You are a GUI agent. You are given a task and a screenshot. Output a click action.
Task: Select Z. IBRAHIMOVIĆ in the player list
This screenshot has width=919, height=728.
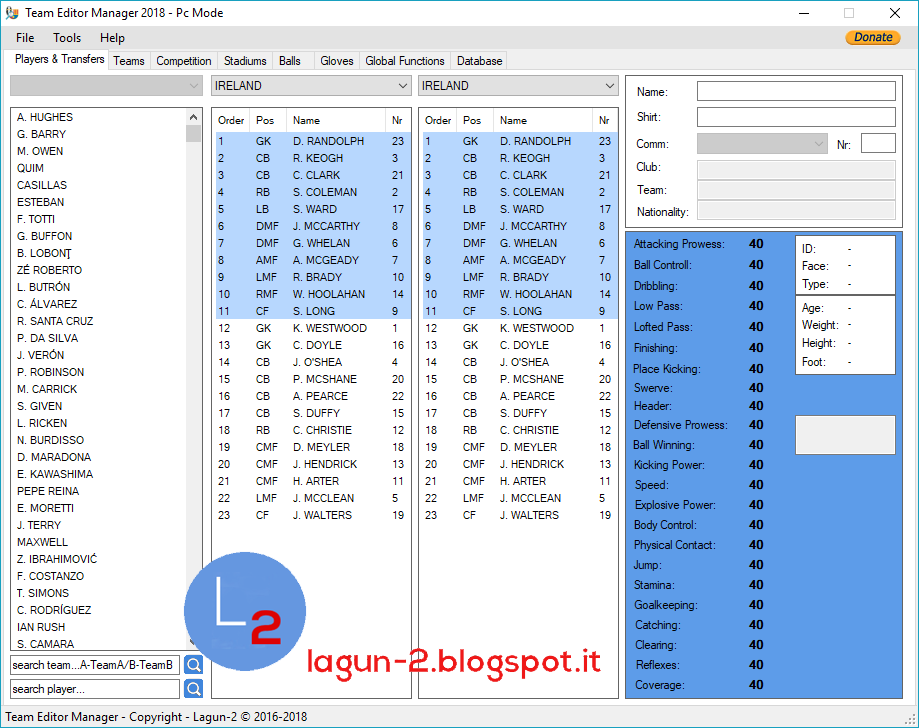pyautogui.click(x=57, y=559)
